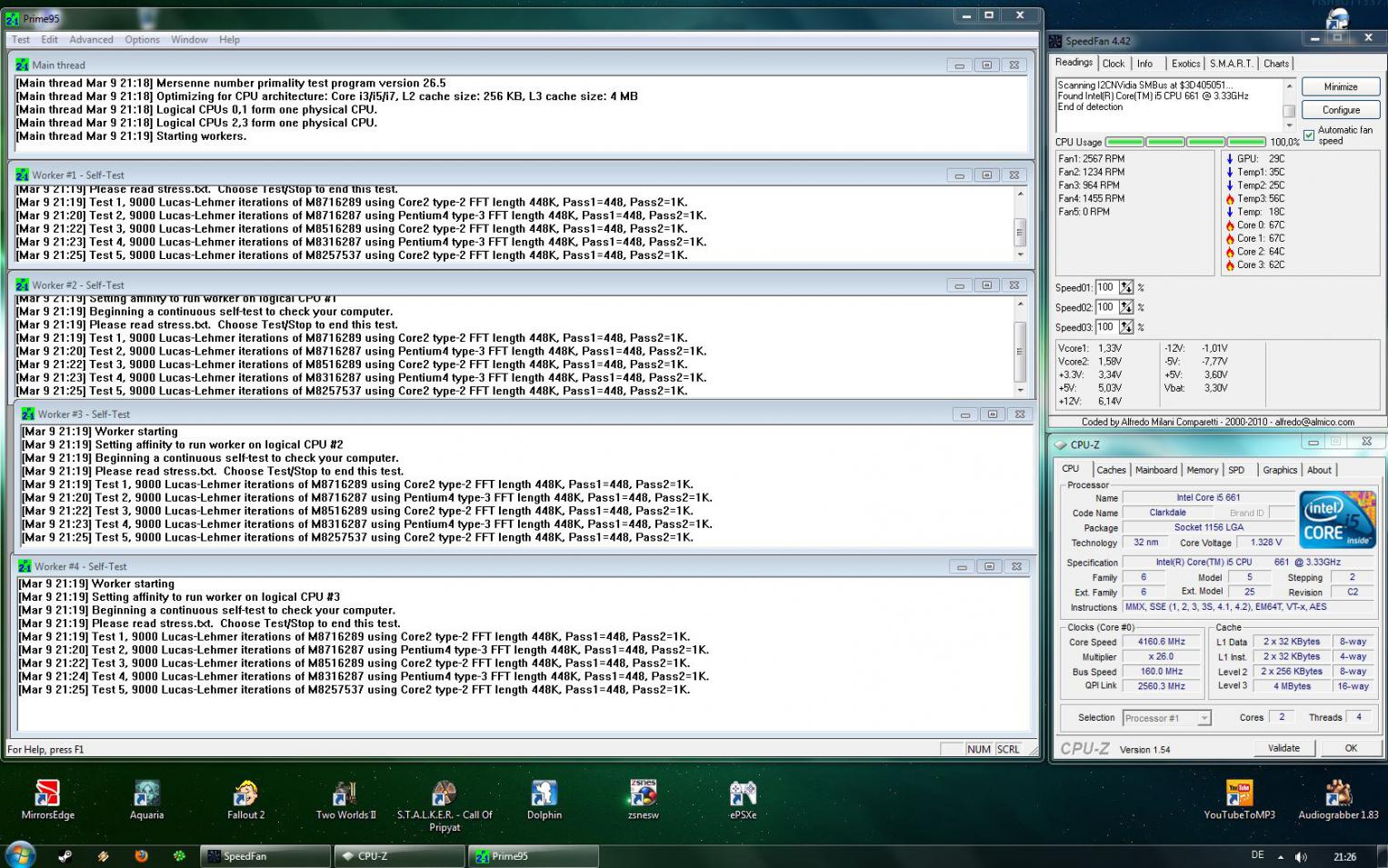Open the Aquaria desktop shortcut
The height and width of the screenshot is (868, 1388).
coord(146,800)
